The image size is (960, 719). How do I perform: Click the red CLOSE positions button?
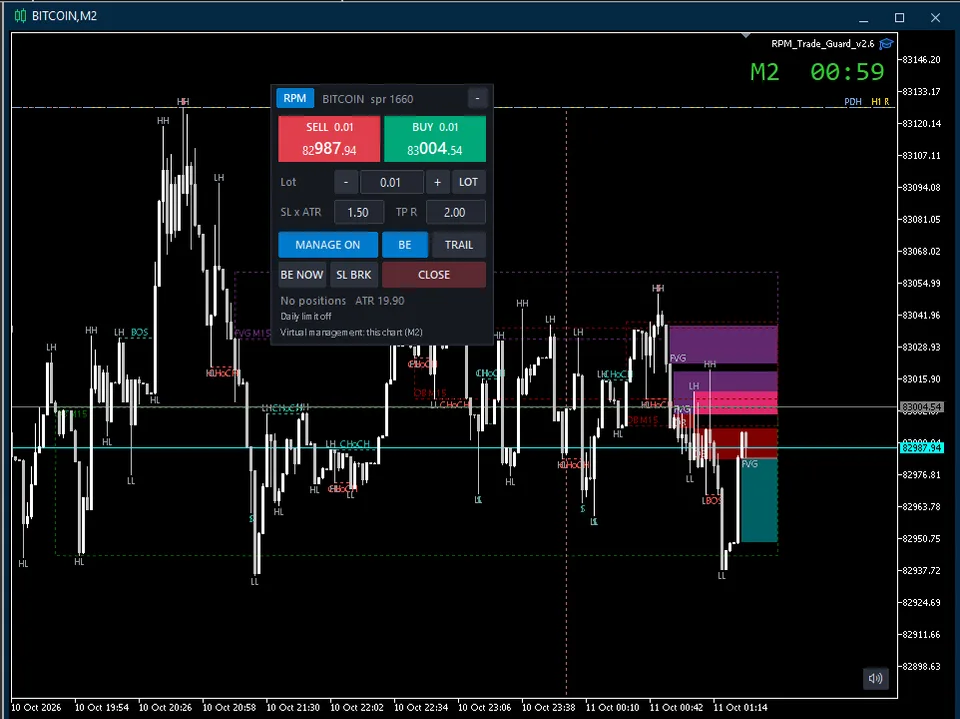434,275
